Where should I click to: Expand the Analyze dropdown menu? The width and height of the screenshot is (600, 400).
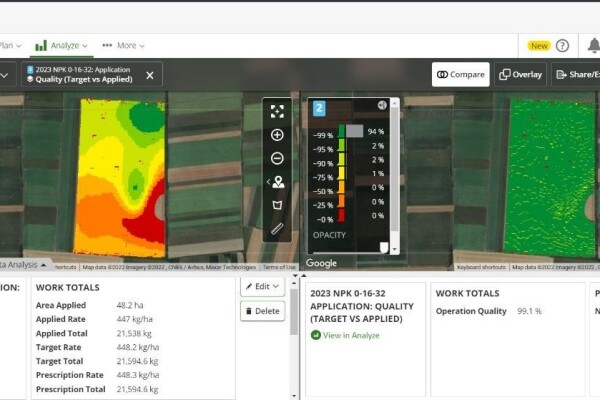pos(62,45)
